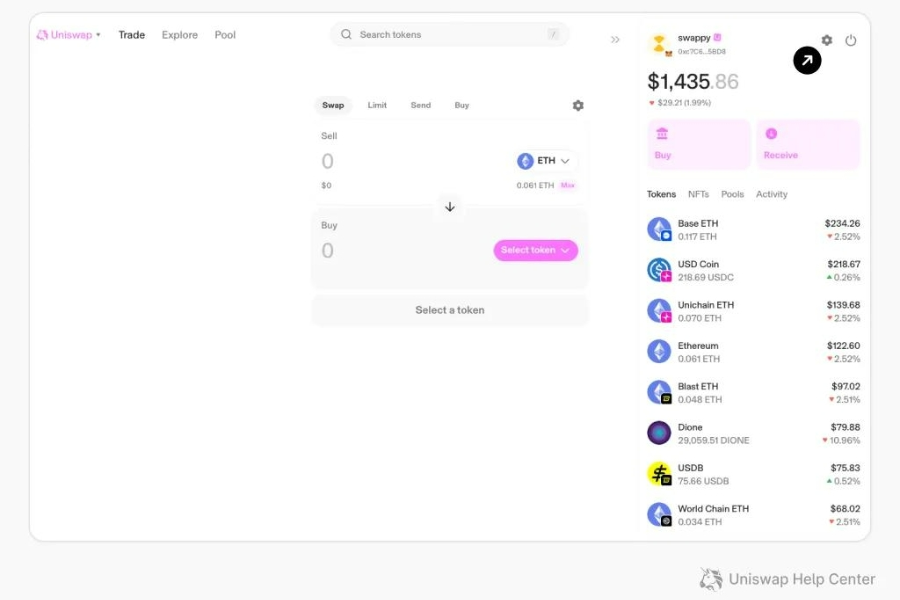Image resolution: width=900 pixels, height=600 pixels.
Task: Open the Pool page
Action: click(x=225, y=35)
